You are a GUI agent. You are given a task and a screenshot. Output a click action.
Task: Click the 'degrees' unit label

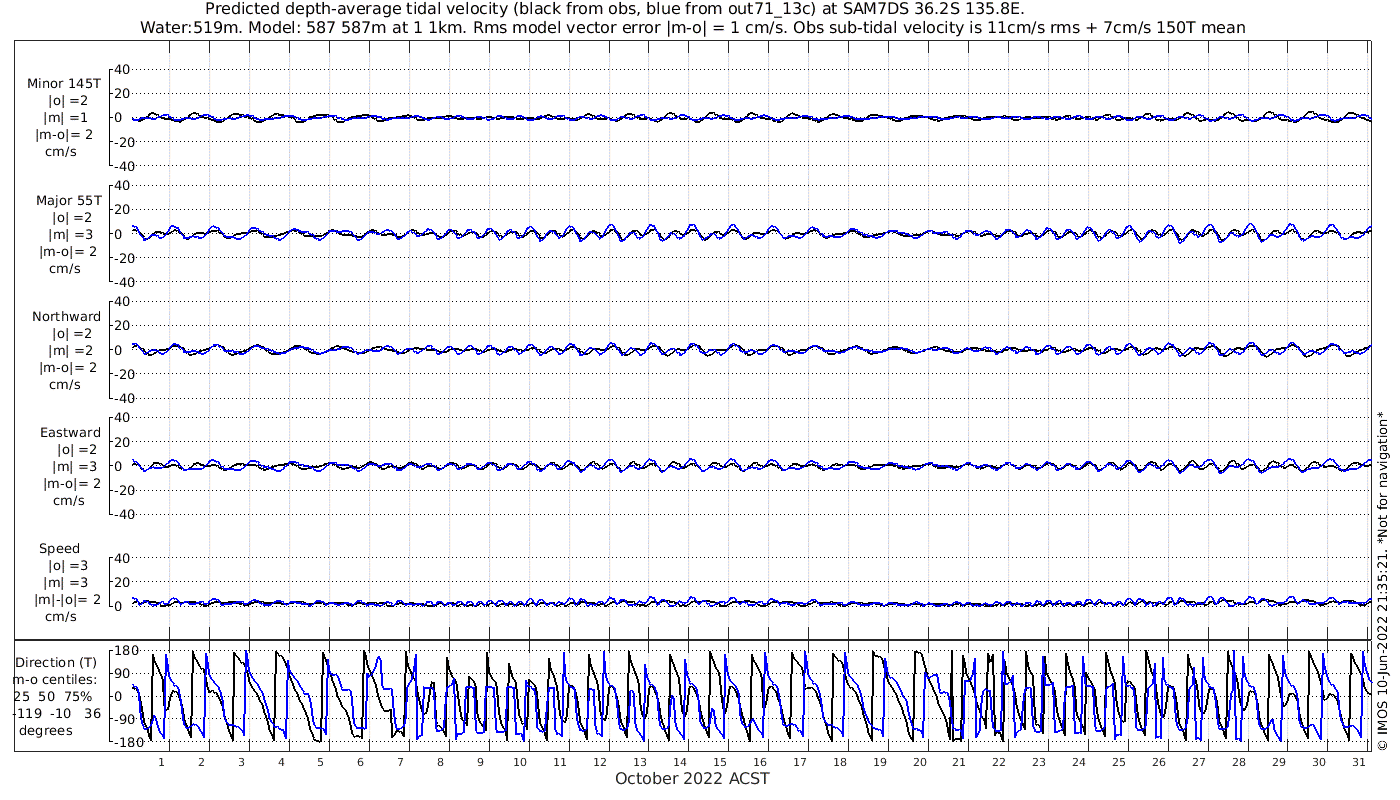(x=45, y=731)
